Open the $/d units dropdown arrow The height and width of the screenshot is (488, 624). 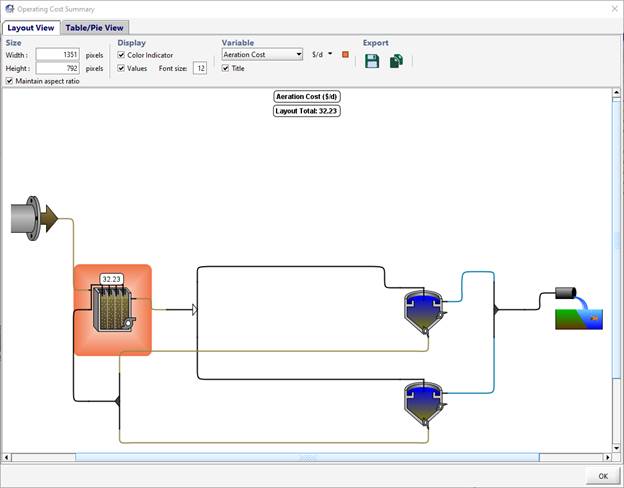tap(330, 54)
